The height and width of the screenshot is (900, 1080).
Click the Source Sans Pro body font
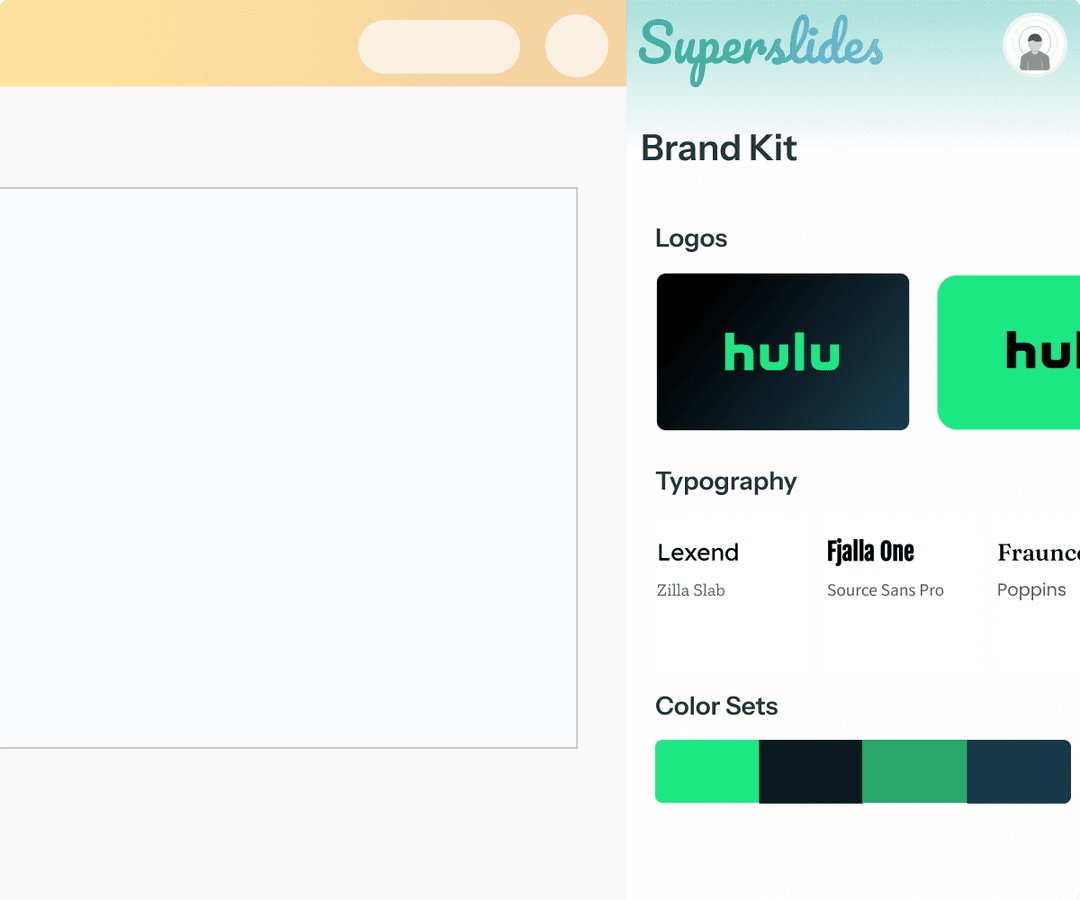pyautogui.click(x=885, y=590)
